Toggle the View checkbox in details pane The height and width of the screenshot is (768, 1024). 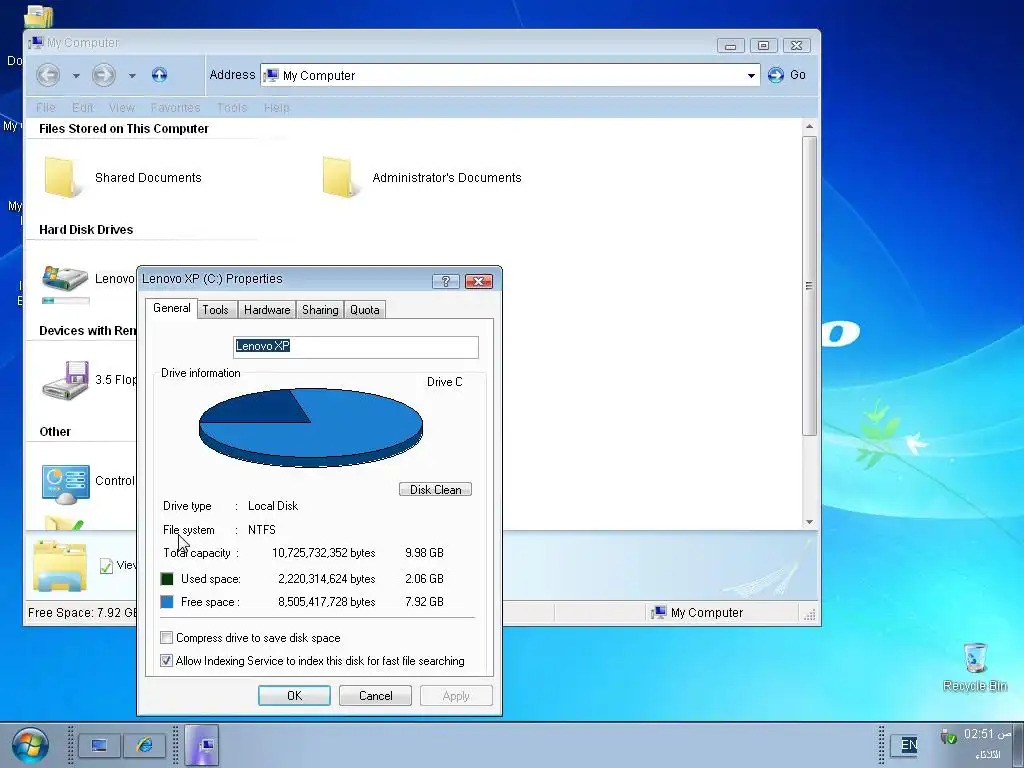click(106, 566)
